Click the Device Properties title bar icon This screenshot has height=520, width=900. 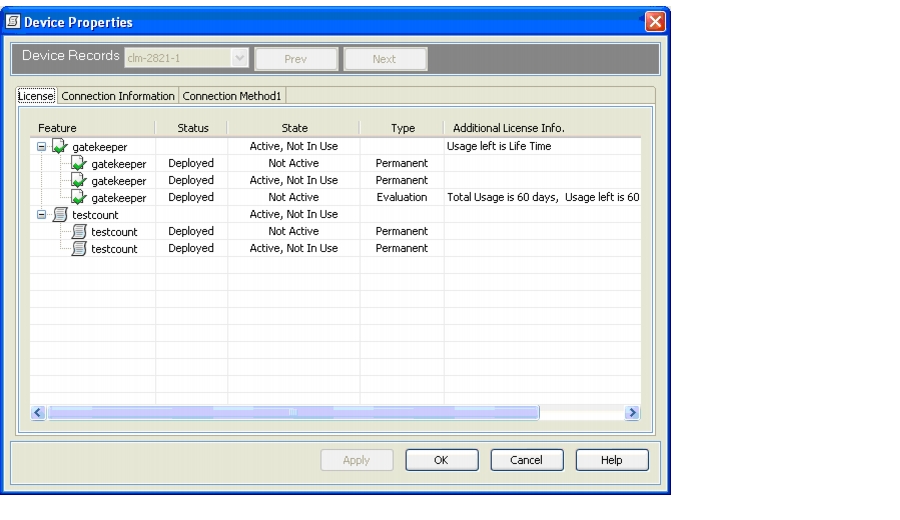13,22
